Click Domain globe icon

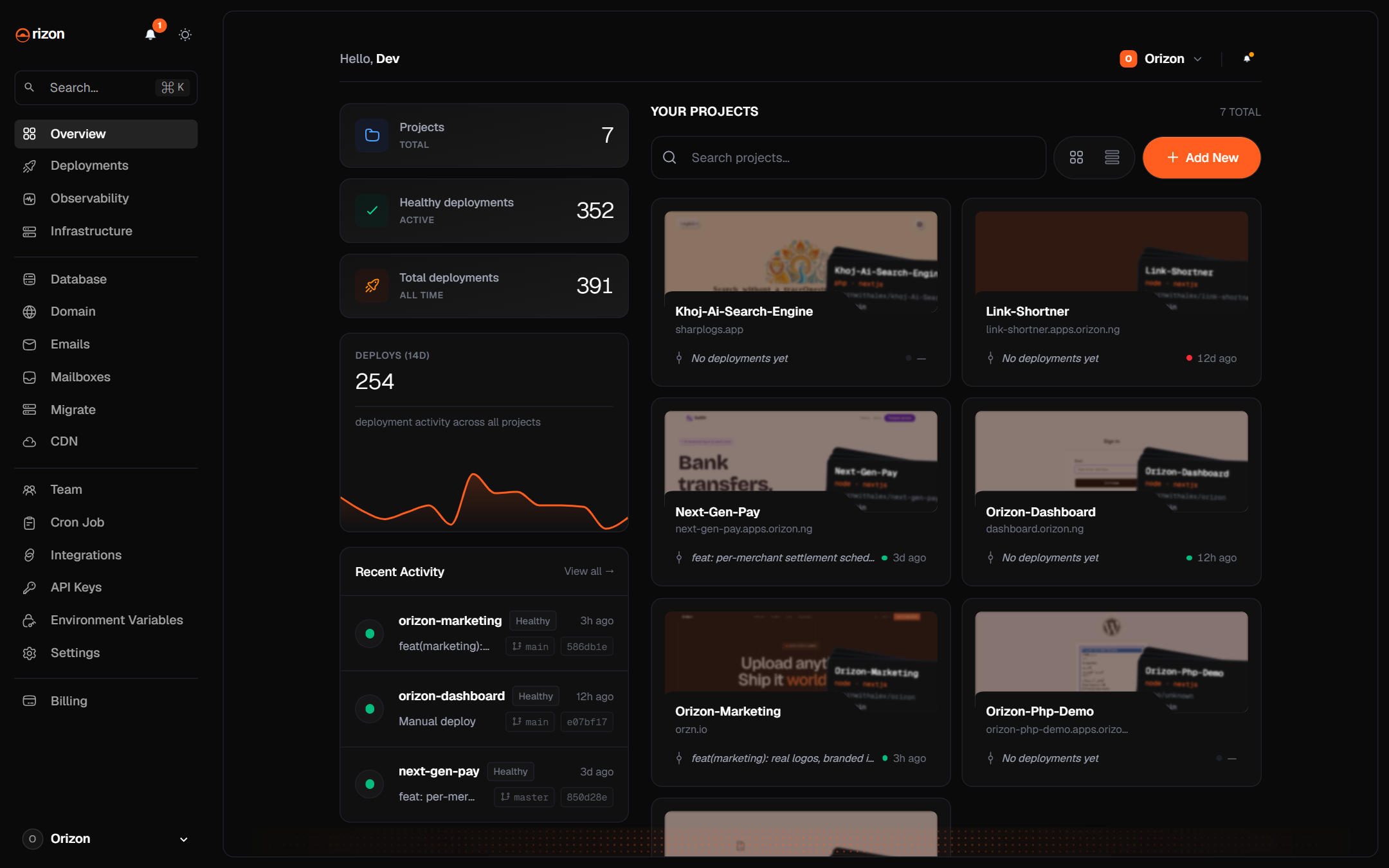click(x=30, y=312)
